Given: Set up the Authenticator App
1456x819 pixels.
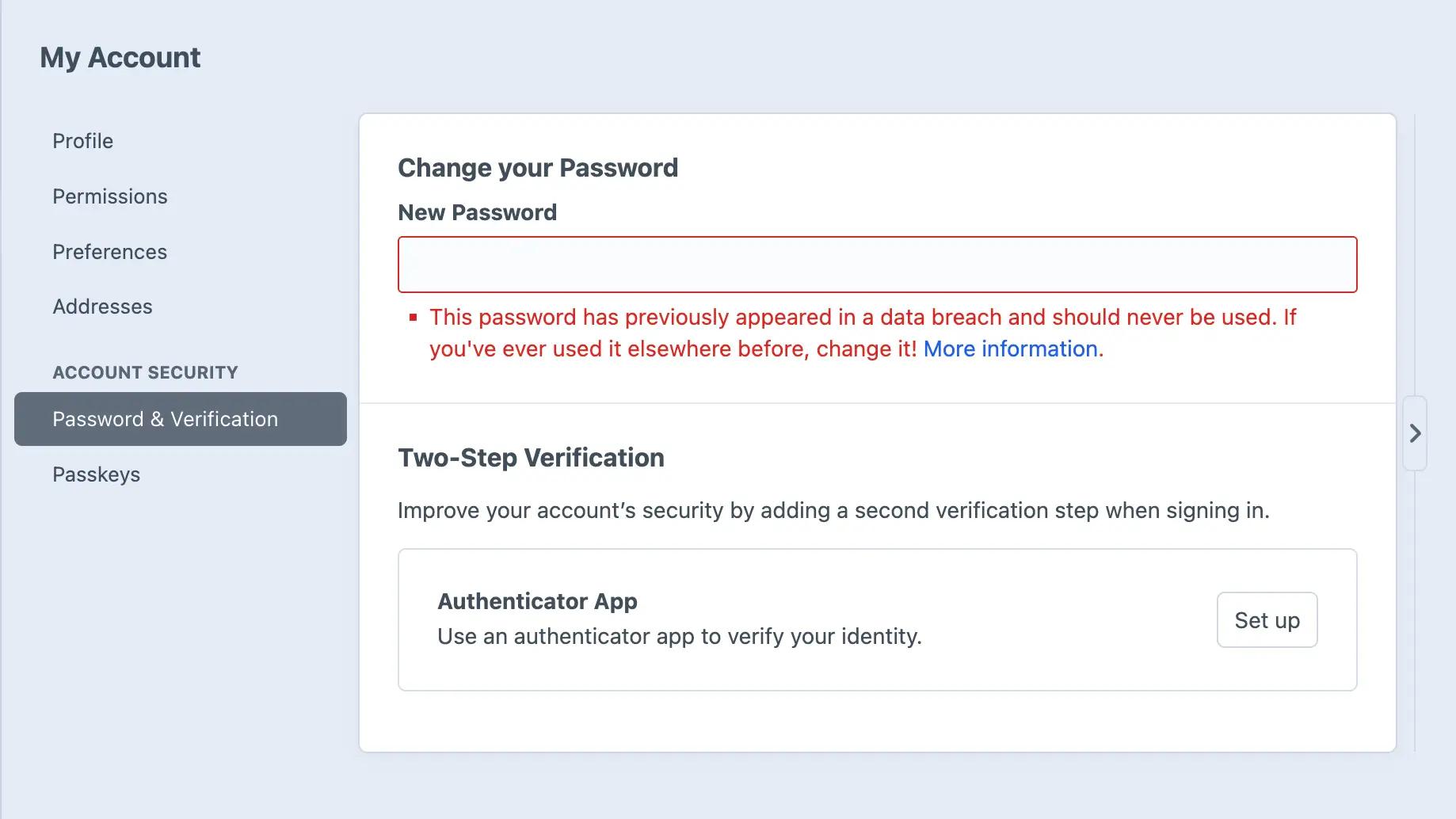Looking at the screenshot, I should pos(1266,619).
